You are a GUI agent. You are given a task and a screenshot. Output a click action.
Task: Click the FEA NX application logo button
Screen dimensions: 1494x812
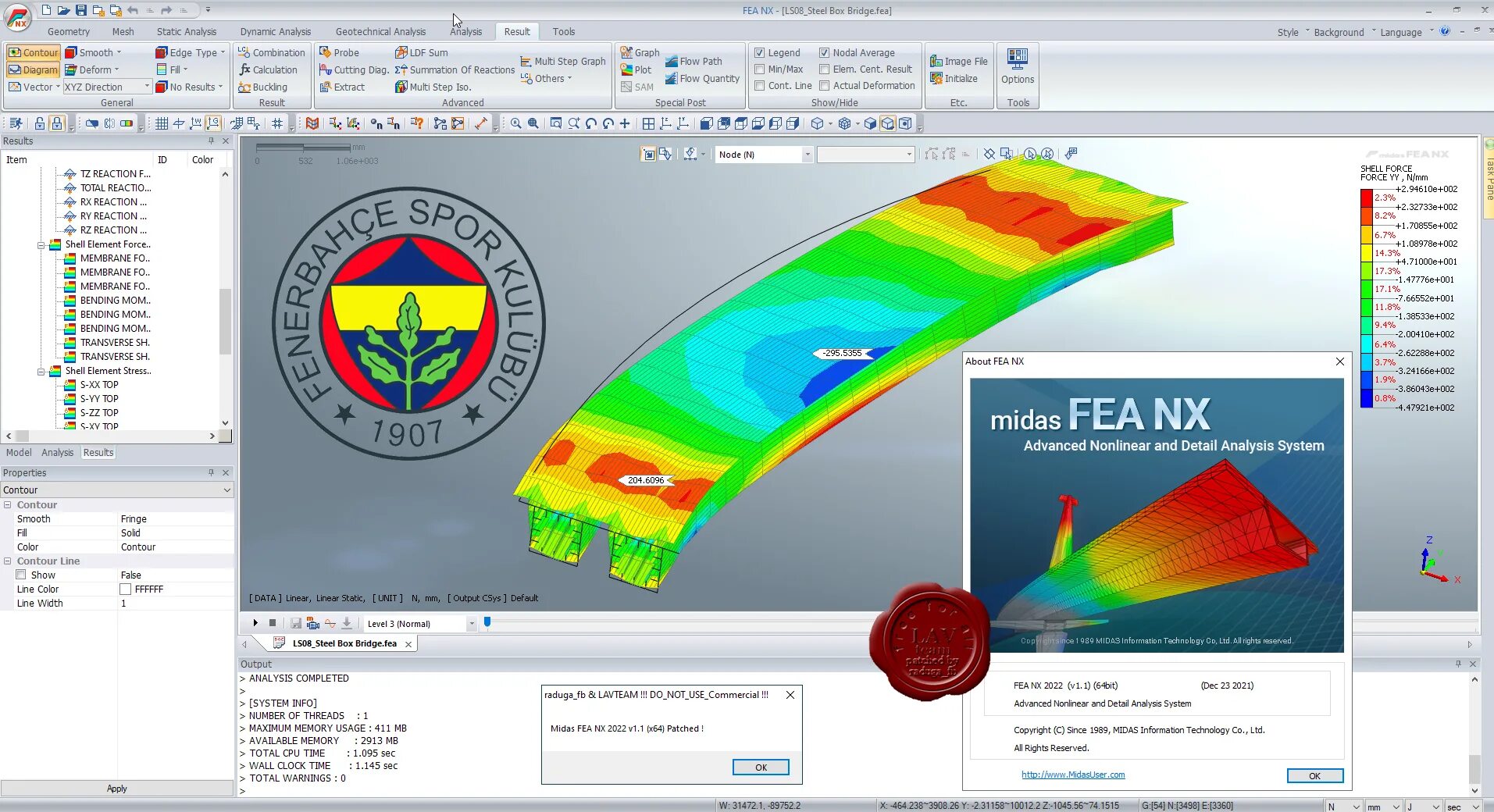(x=17, y=17)
